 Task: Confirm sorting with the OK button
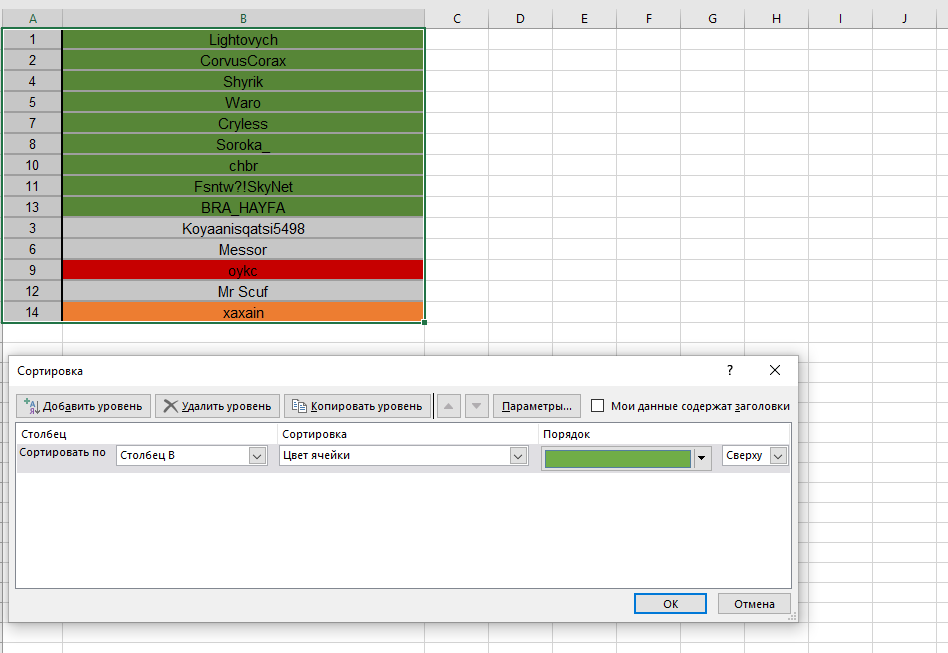pos(670,604)
